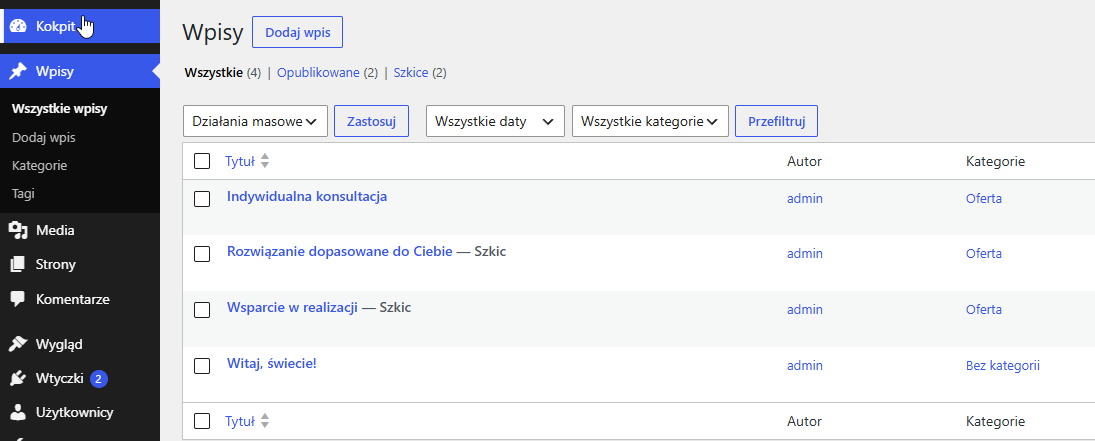This screenshot has width=1095, height=441.
Task: Open the Wszystkie kategorie dropdown
Action: (650, 121)
